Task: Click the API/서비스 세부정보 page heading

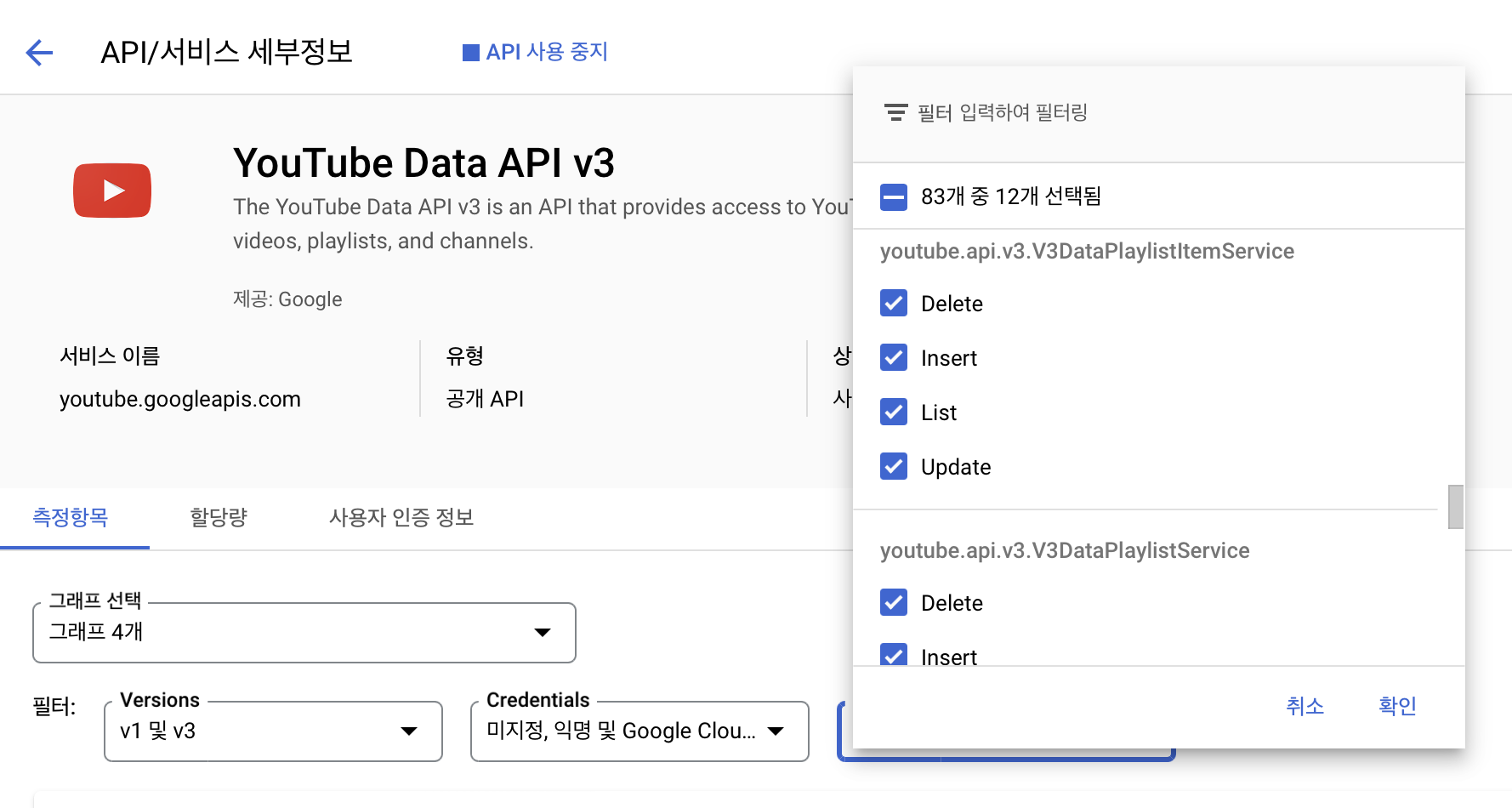Action: point(226,53)
